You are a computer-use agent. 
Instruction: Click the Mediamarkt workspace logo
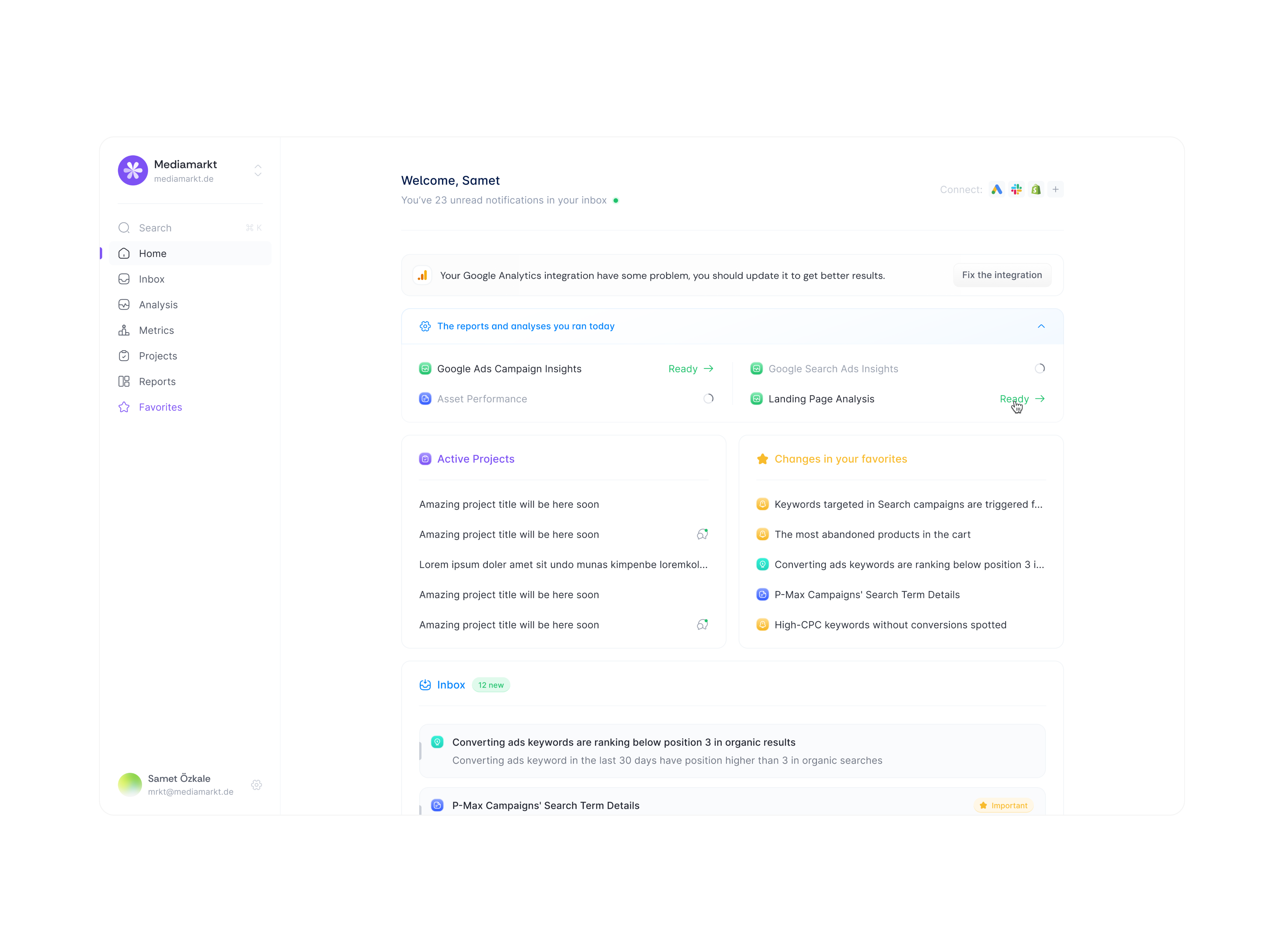(x=133, y=170)
